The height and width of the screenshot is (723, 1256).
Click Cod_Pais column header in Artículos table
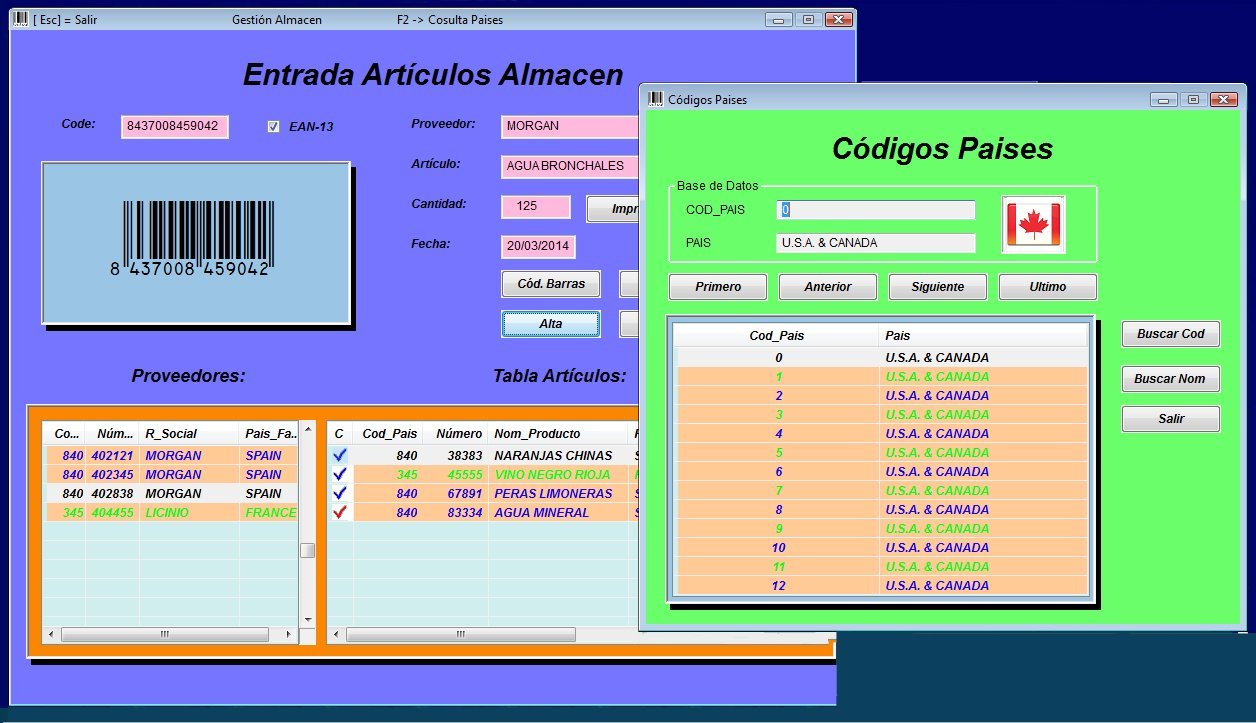pyautogui.click(x=389, y=434)
